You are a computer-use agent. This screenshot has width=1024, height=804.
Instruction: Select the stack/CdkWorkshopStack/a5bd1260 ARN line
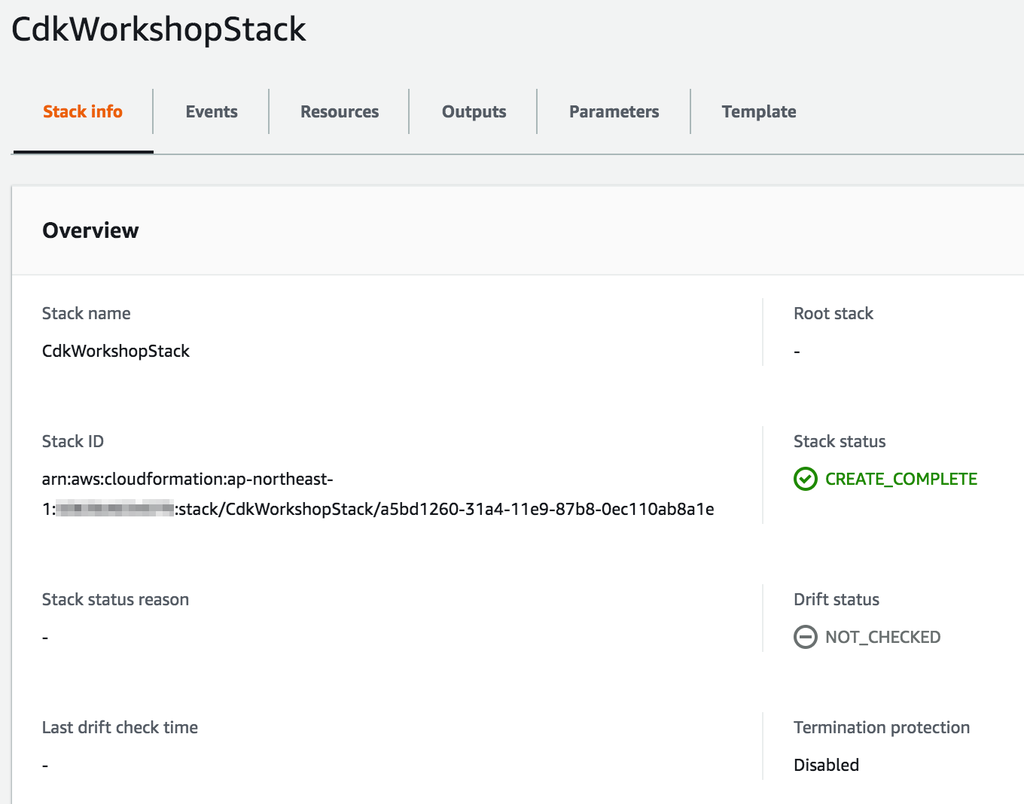(378, 509)
